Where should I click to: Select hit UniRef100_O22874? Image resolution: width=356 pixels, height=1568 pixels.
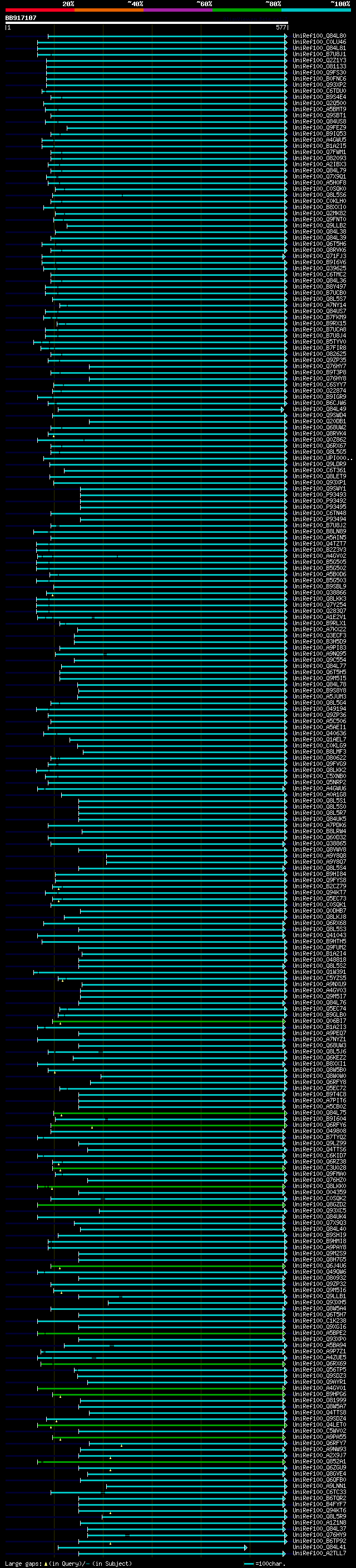click(x=319, y=391)
